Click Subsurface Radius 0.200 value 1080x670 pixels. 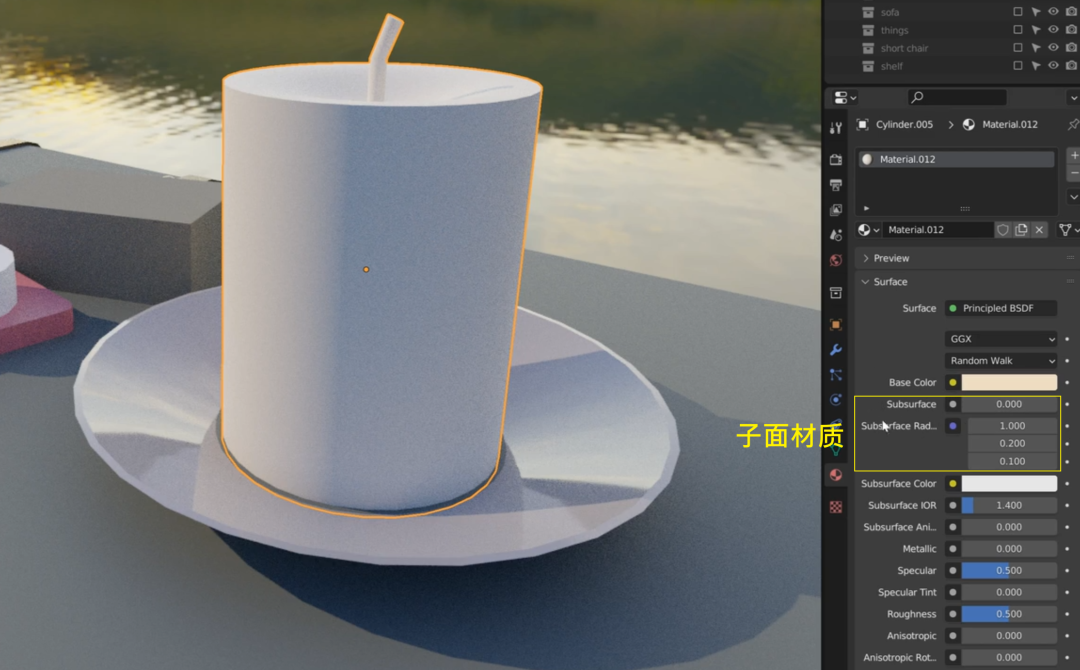1012,443
